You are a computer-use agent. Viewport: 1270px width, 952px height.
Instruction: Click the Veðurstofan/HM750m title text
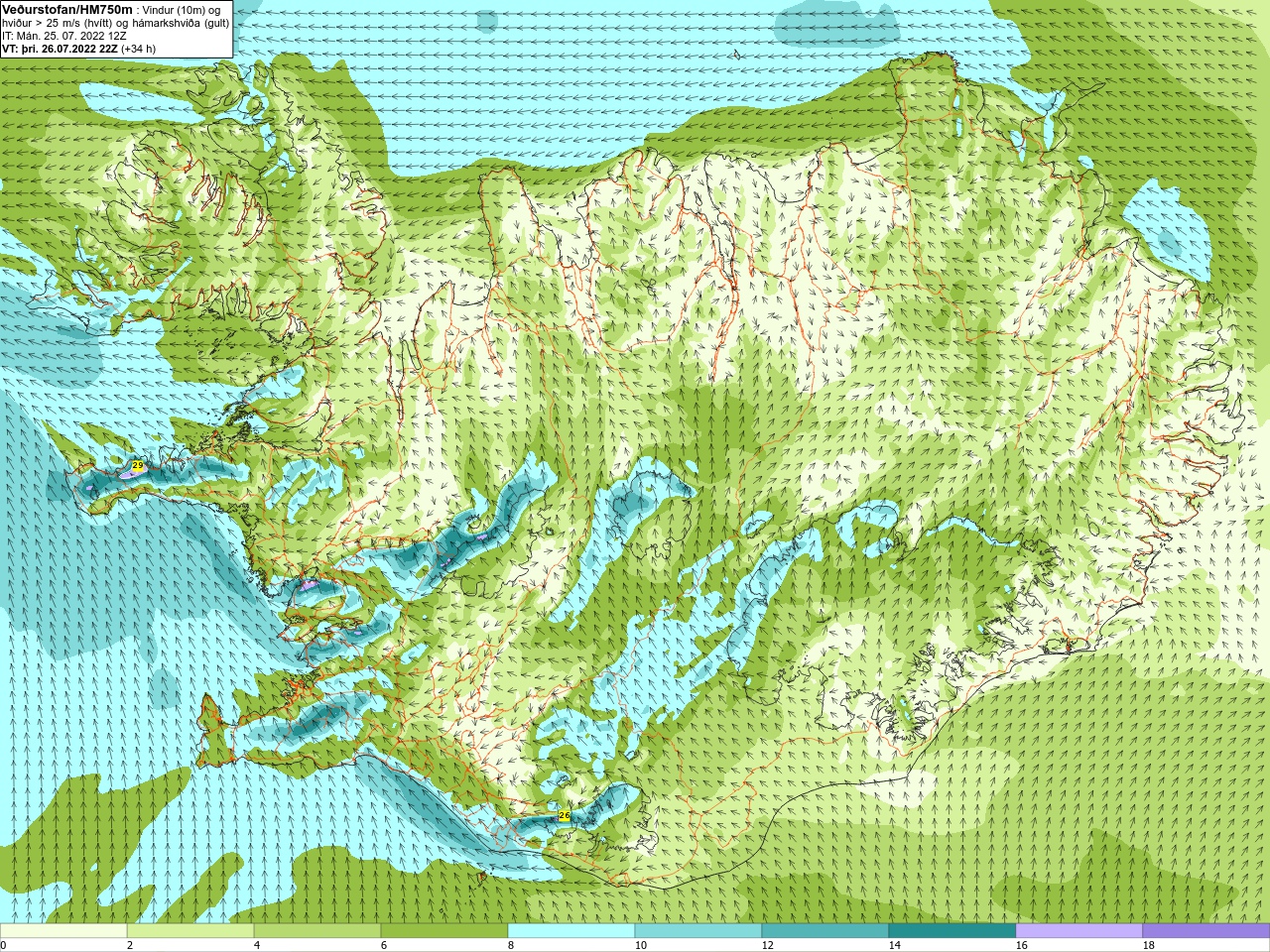[67, 9]
